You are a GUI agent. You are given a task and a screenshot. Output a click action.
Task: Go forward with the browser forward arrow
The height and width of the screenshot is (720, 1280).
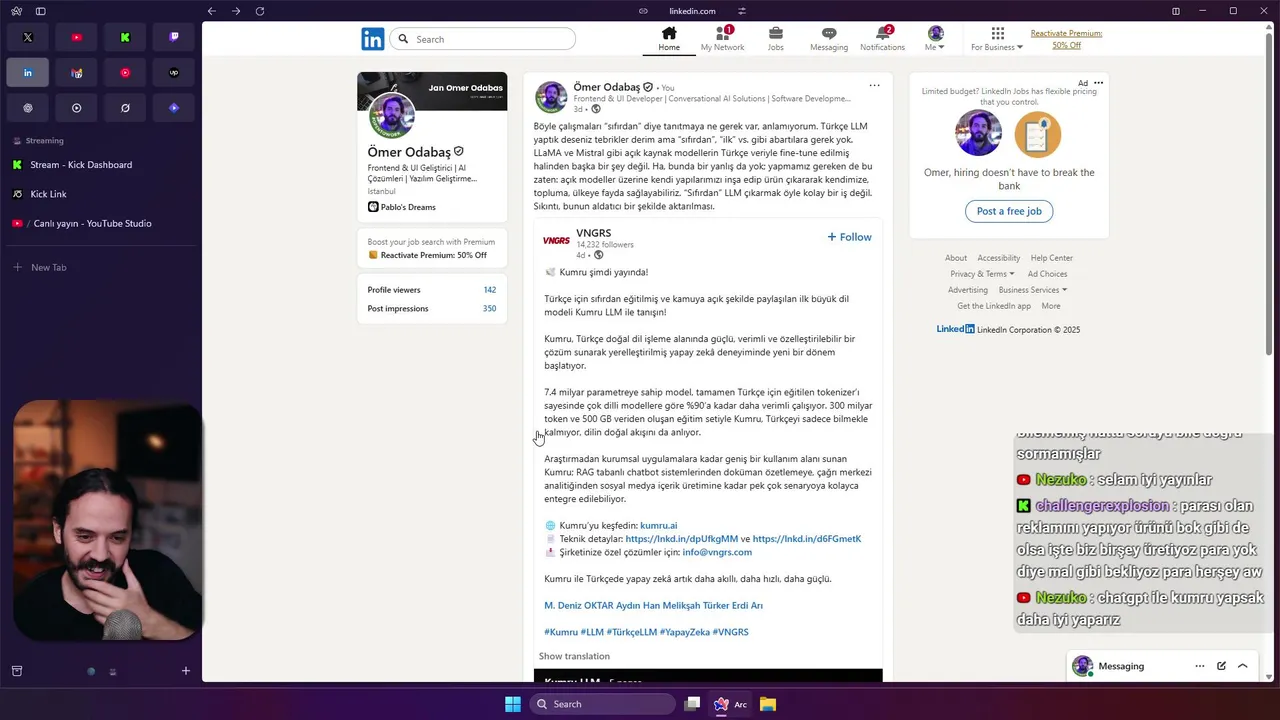(x=235, y=11)
